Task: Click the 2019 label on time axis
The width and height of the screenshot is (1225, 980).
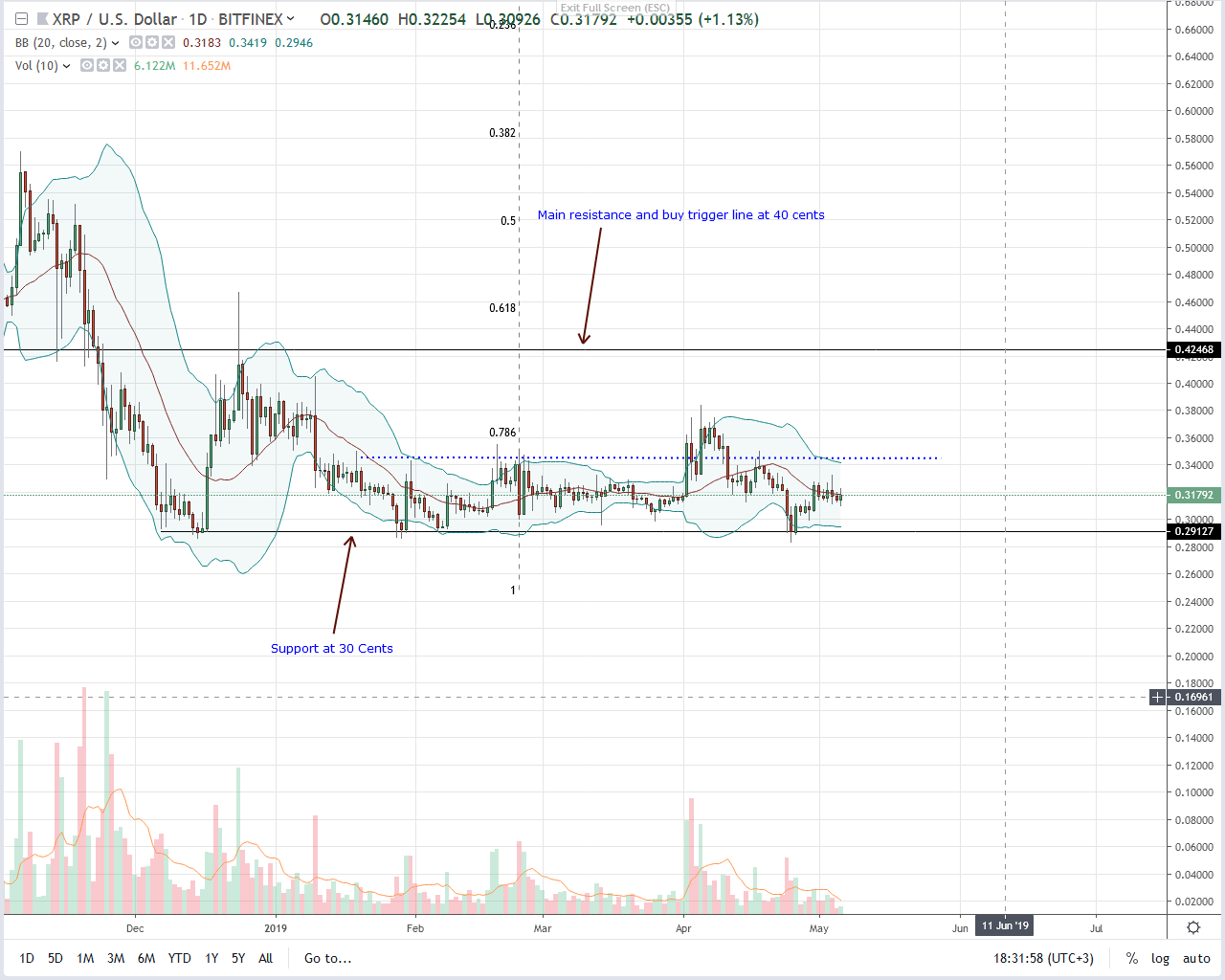Action: click(x=276, y=928)
